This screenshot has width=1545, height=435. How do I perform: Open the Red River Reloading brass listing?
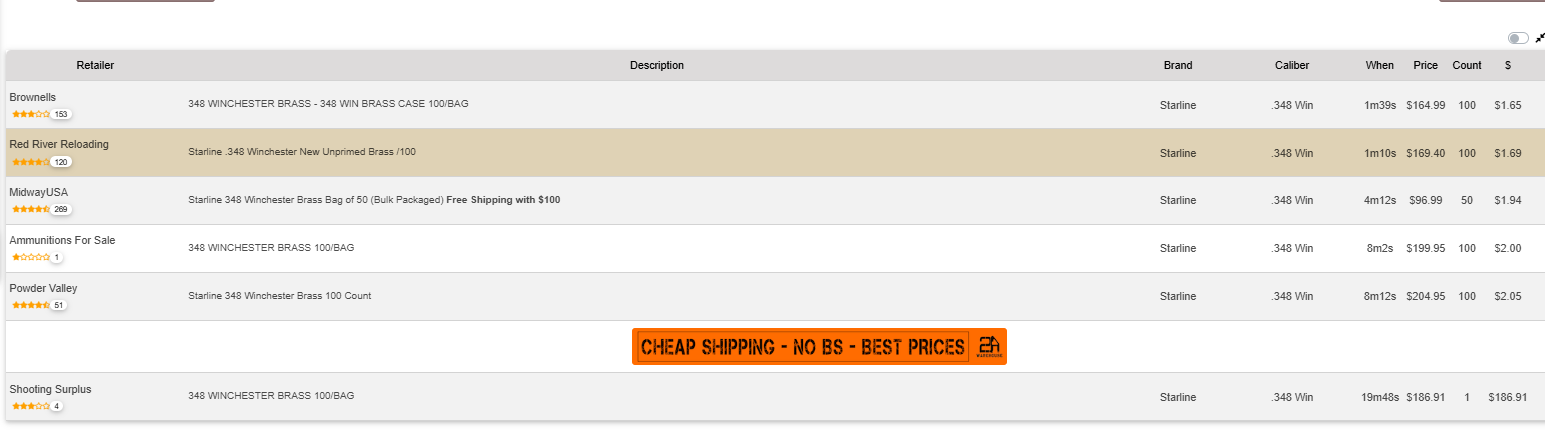pyautogui.click(x=301, y=152)
